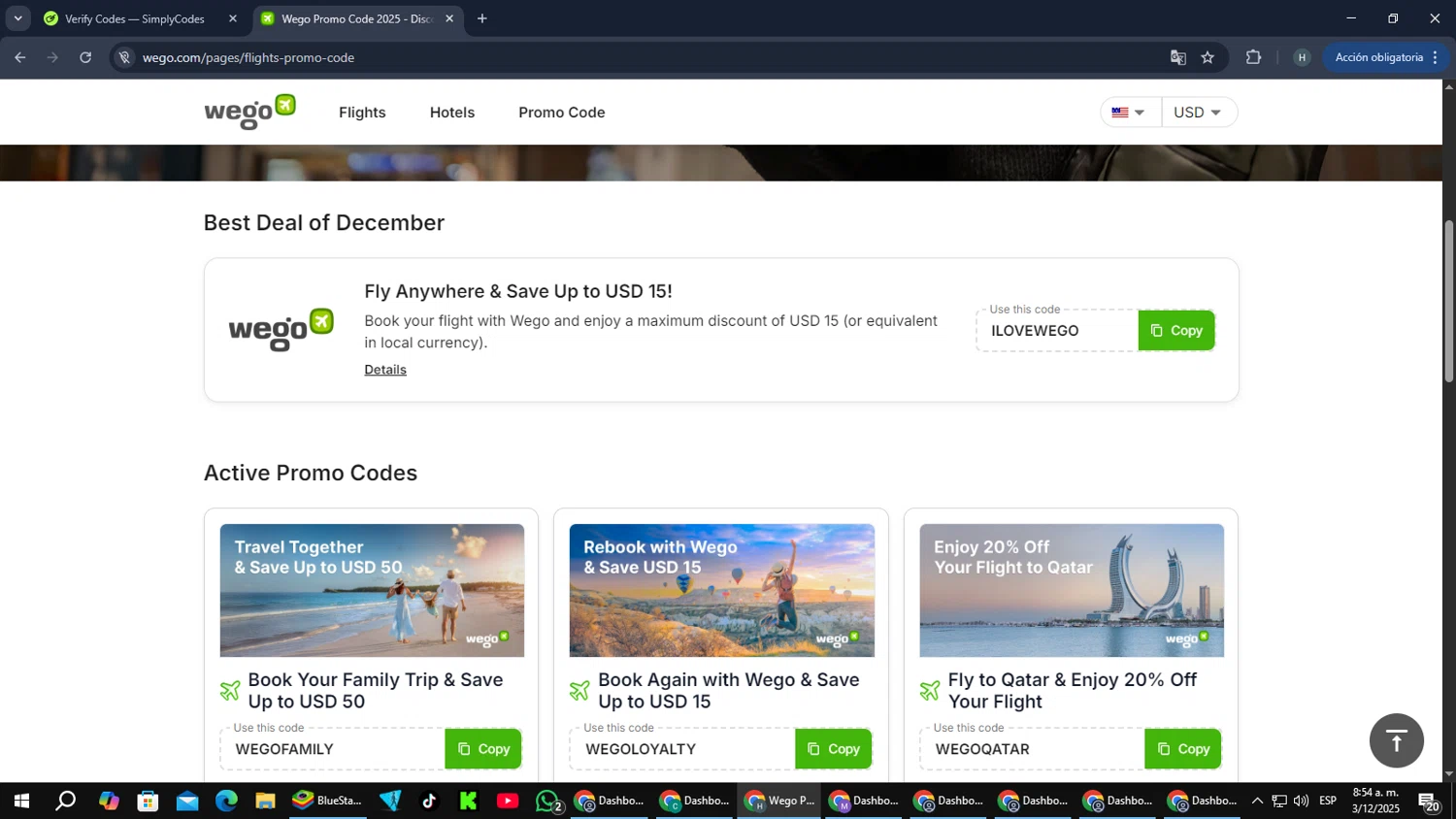Click the plane icon beside Book Again with Wego

pos(579,691)
